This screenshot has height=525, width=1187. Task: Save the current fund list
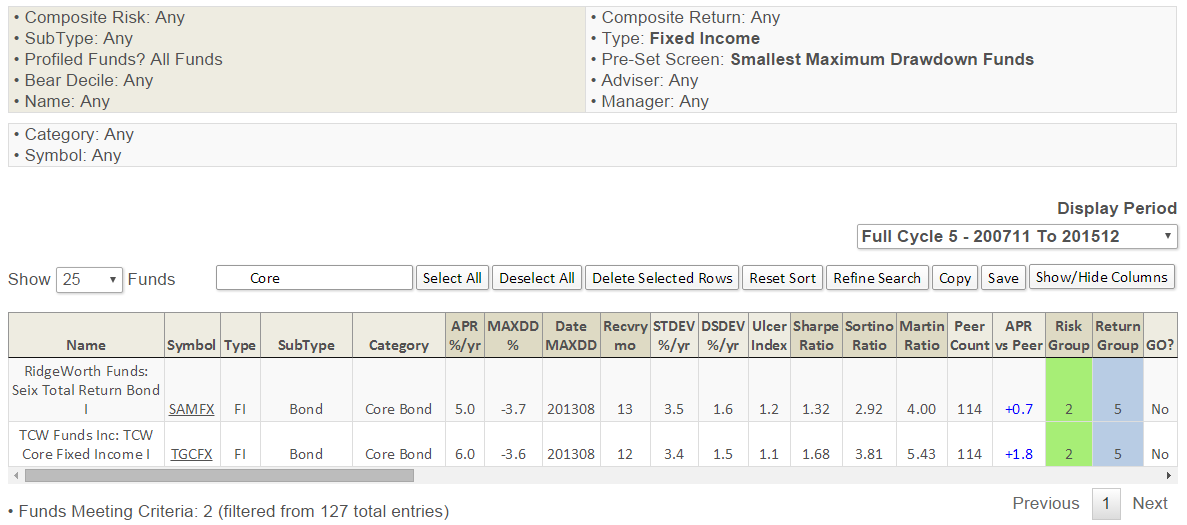click(x=1002, y=278)
